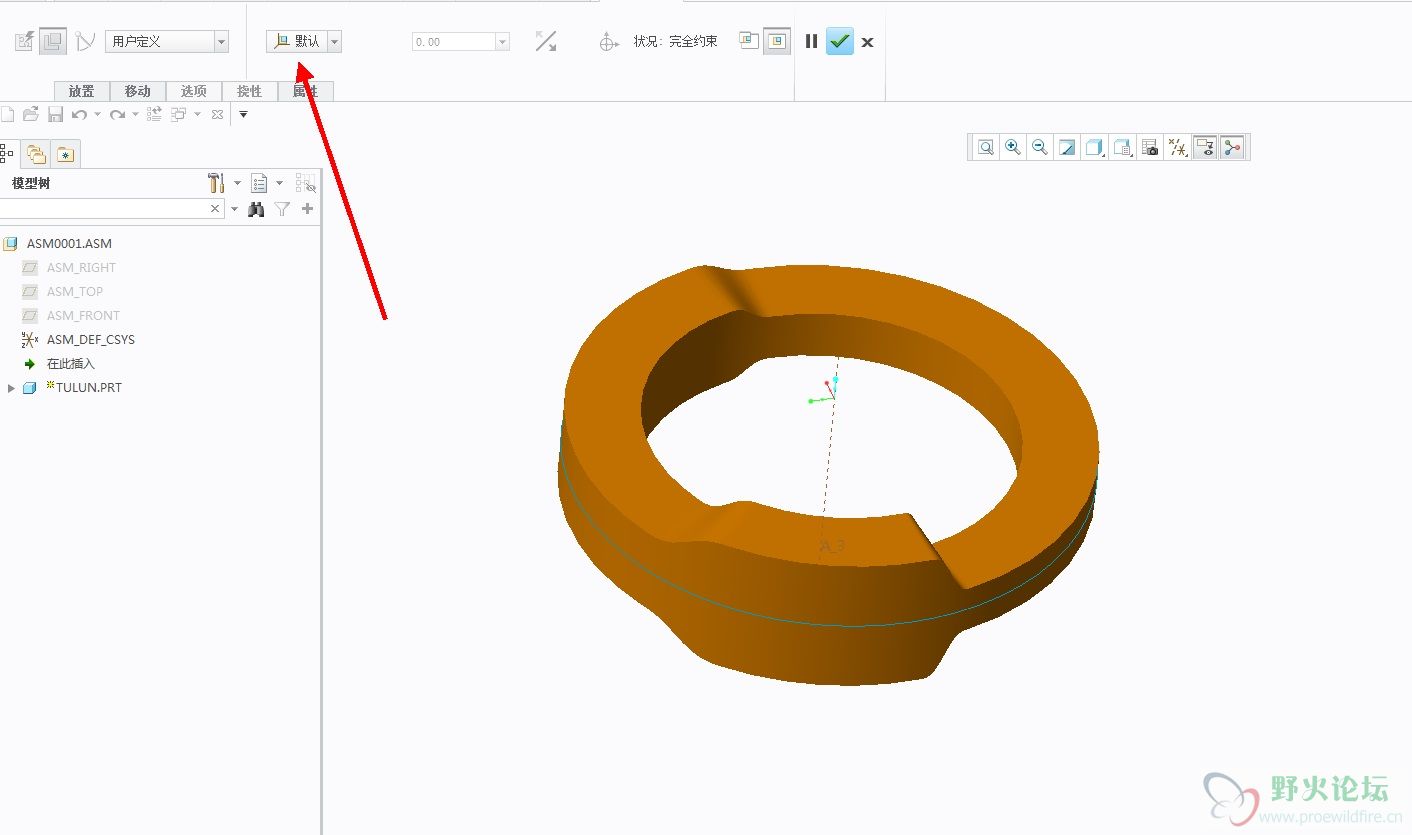
Task: Click the Zoom Out magnifier icon
Action: click(x=1040, y=148)
